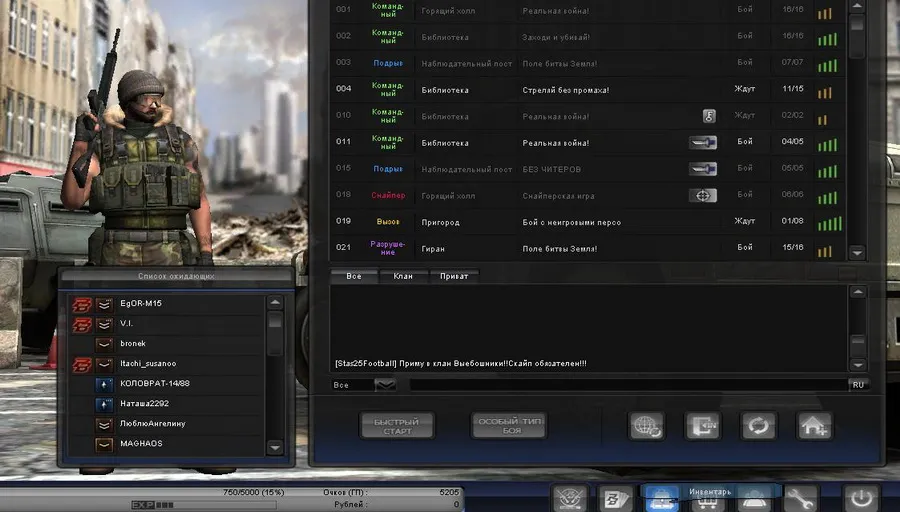Screen dimensions: 900x512
Task: Click the key lock icon in room 010
Action: pyautogui.click(x=709, y=116)
